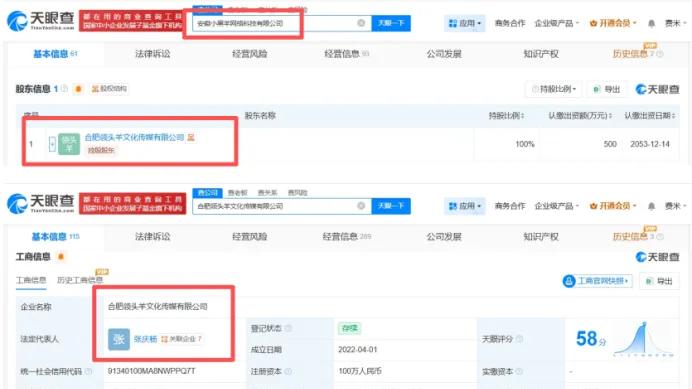
Task: Click 张 avatar of legal representative
Action: pyautogui.click(x=119, y=339)
